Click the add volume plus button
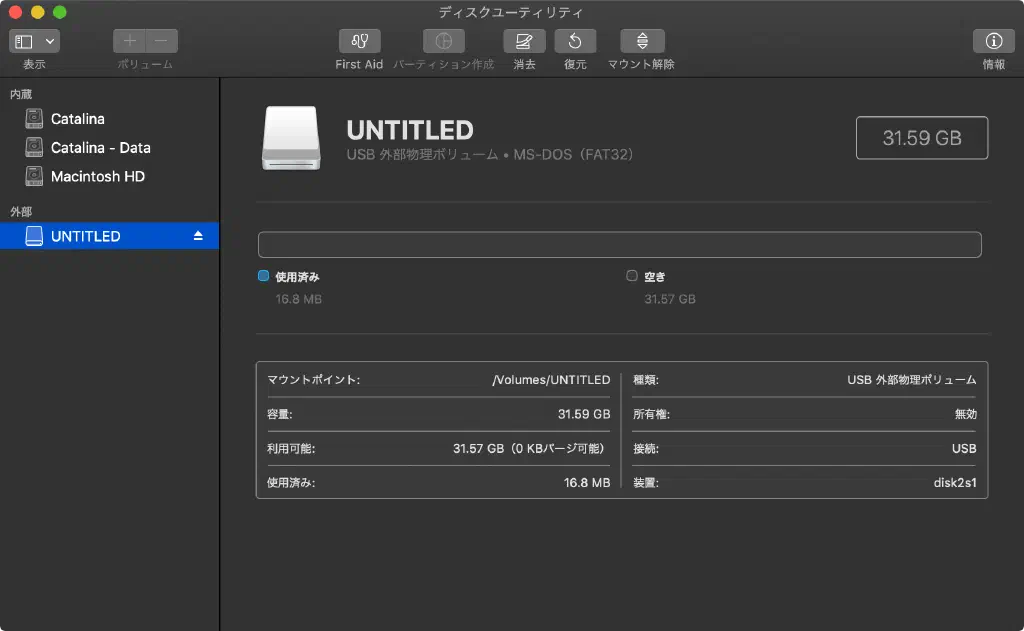Image resolution: width=1024 pixels, height=631 pixels. [129, 41]
